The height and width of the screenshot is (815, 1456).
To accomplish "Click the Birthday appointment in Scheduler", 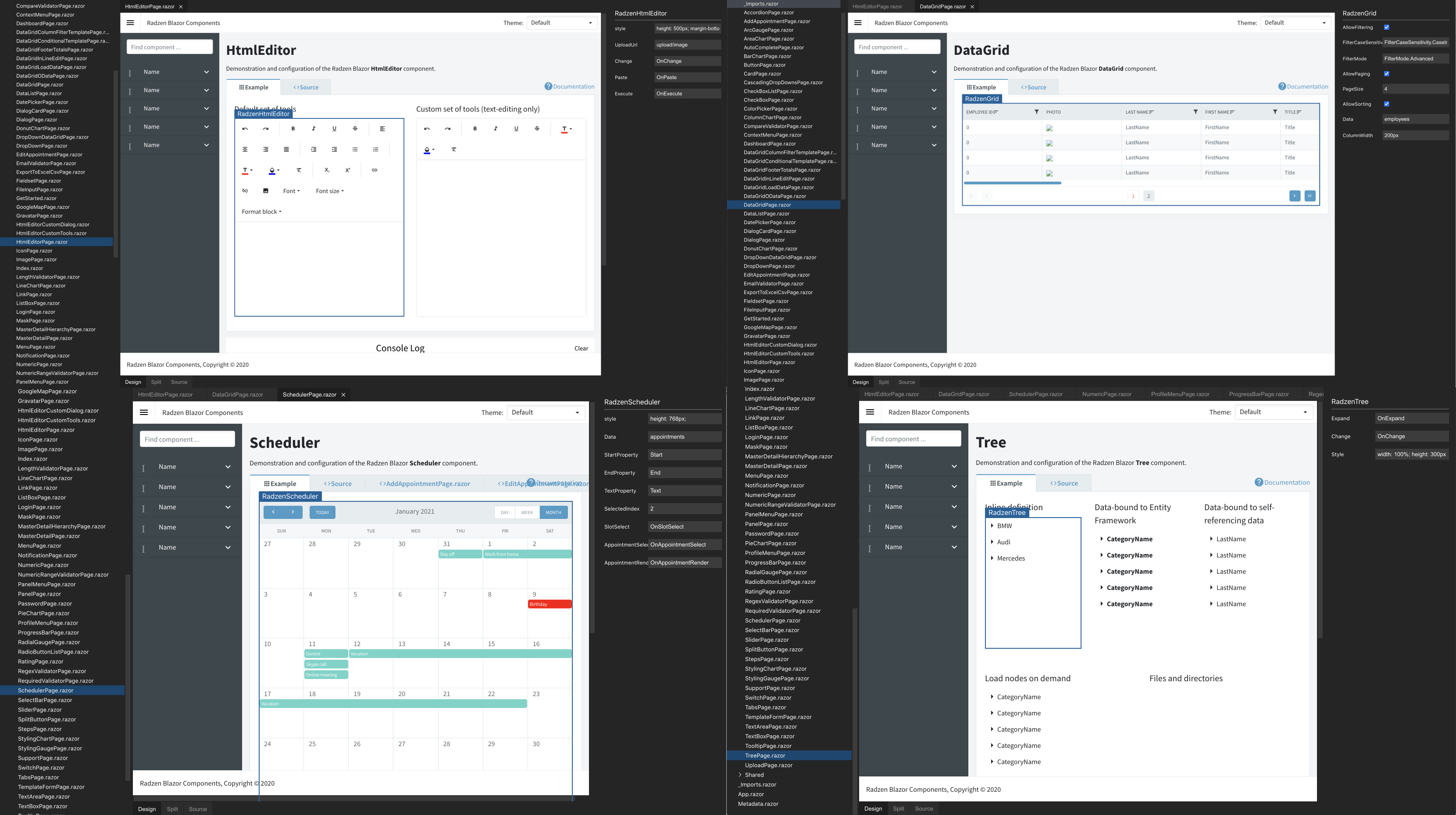I will [x=550, y=604].
